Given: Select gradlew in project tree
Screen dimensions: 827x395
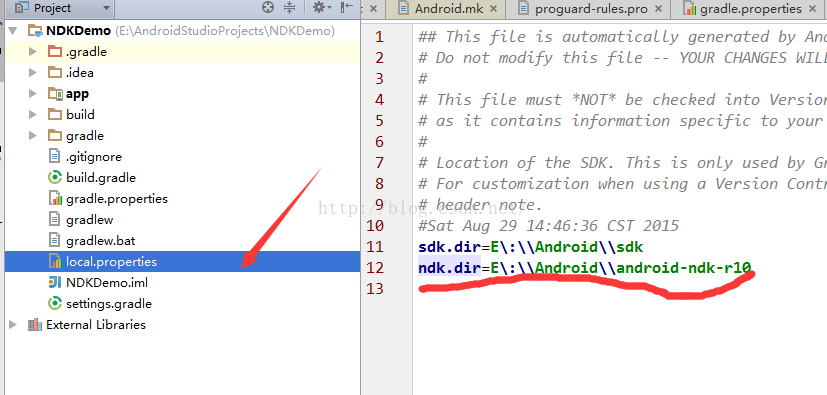Looking at the screenshot, I should (x=90, y=219).
